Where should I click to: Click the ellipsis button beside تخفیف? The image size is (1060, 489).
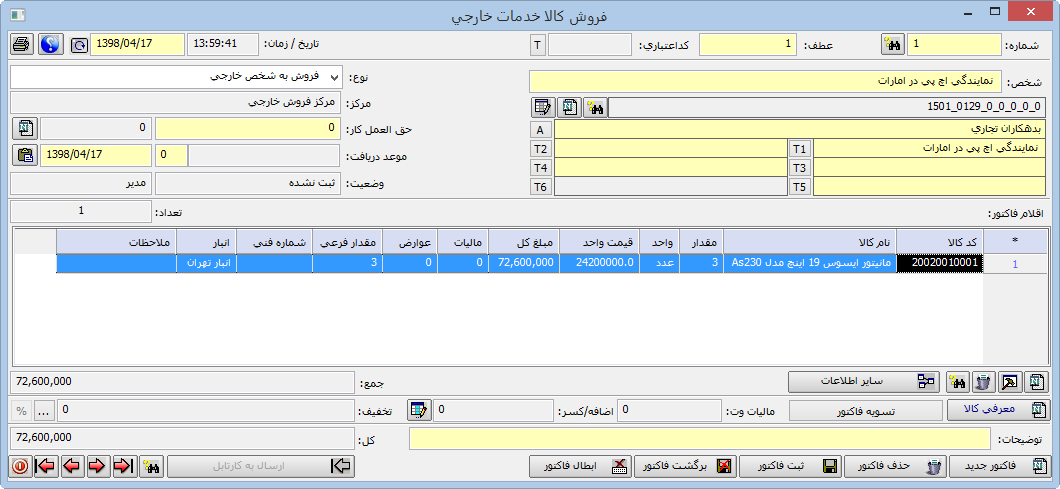(43, 410)
